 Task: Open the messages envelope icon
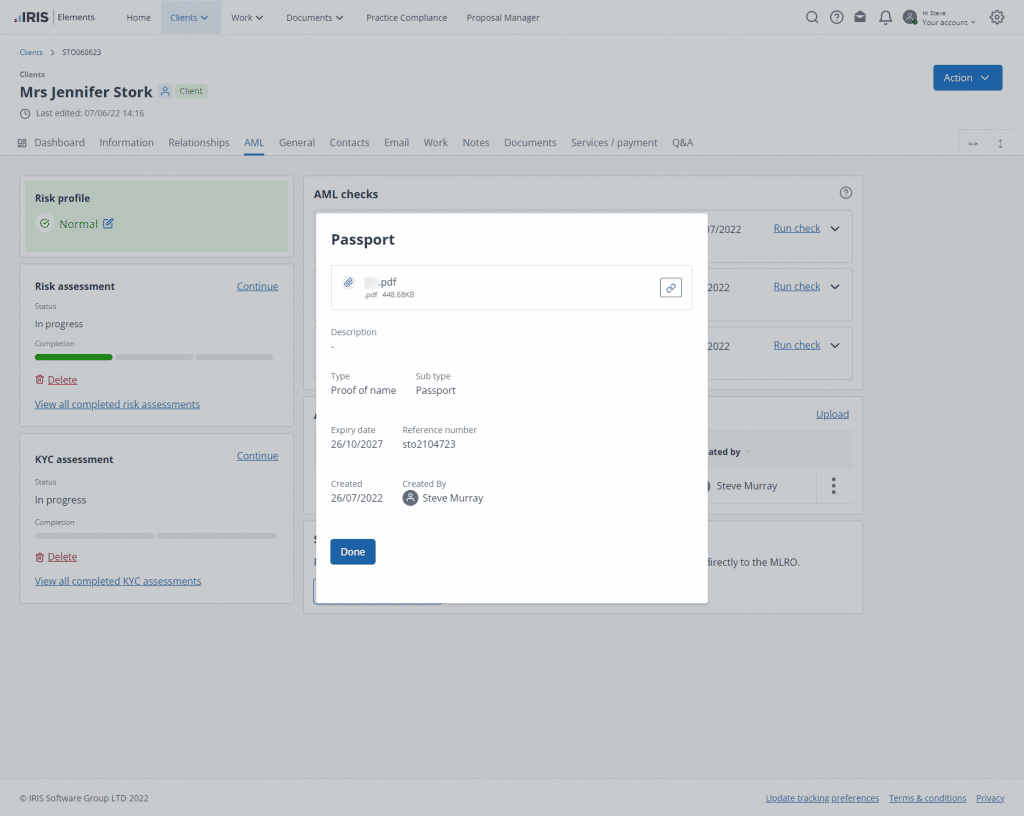(860, 17)
